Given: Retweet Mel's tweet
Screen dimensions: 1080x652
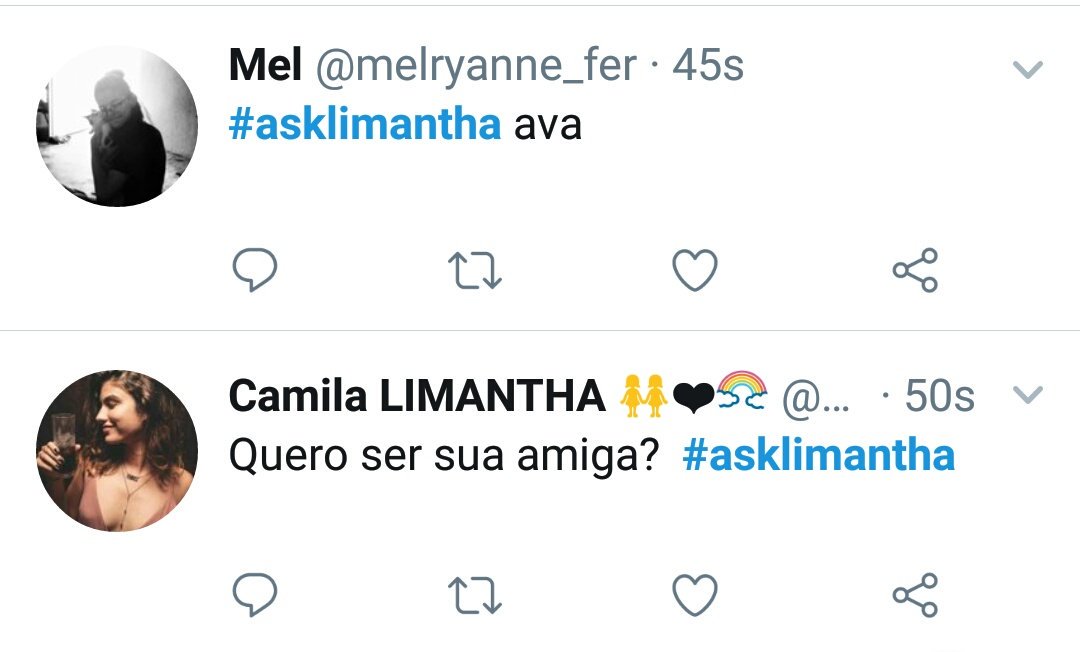Looking at the screenshot, I should click(475, 270).
